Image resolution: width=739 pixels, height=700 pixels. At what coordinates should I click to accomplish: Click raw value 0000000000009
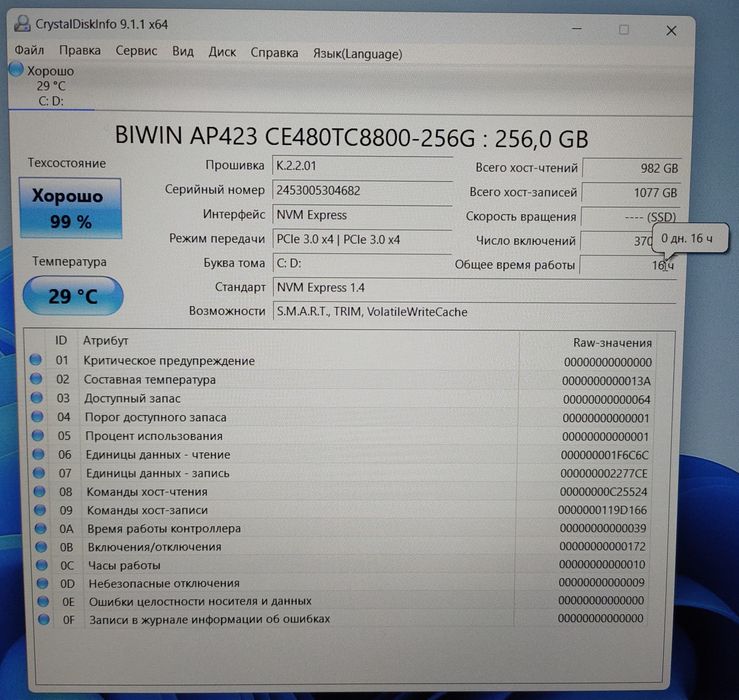pyautogui.click(x=601, y=582)
